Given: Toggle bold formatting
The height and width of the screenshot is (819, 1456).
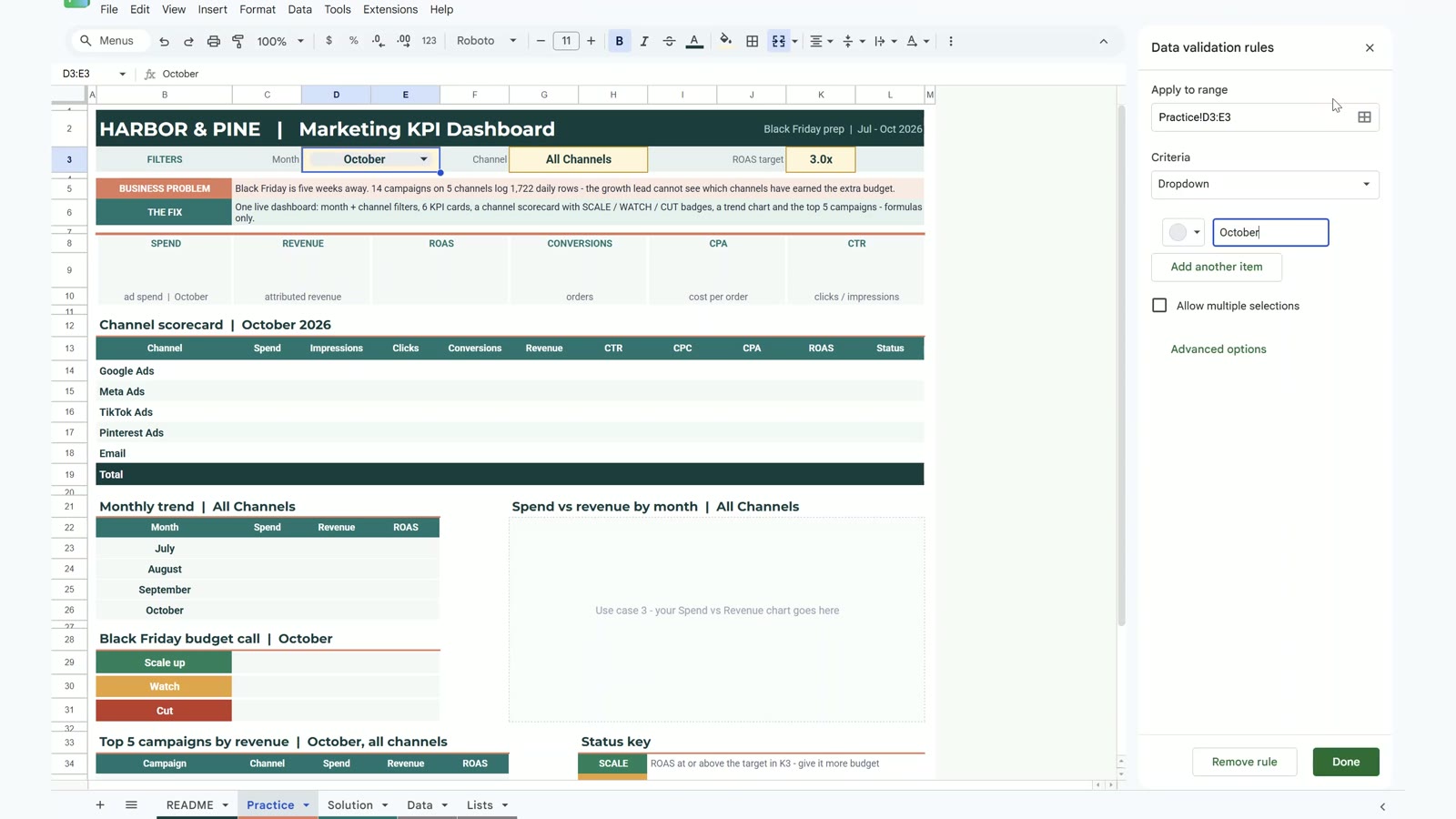Looking at the screenshot, I should [620, 41].
